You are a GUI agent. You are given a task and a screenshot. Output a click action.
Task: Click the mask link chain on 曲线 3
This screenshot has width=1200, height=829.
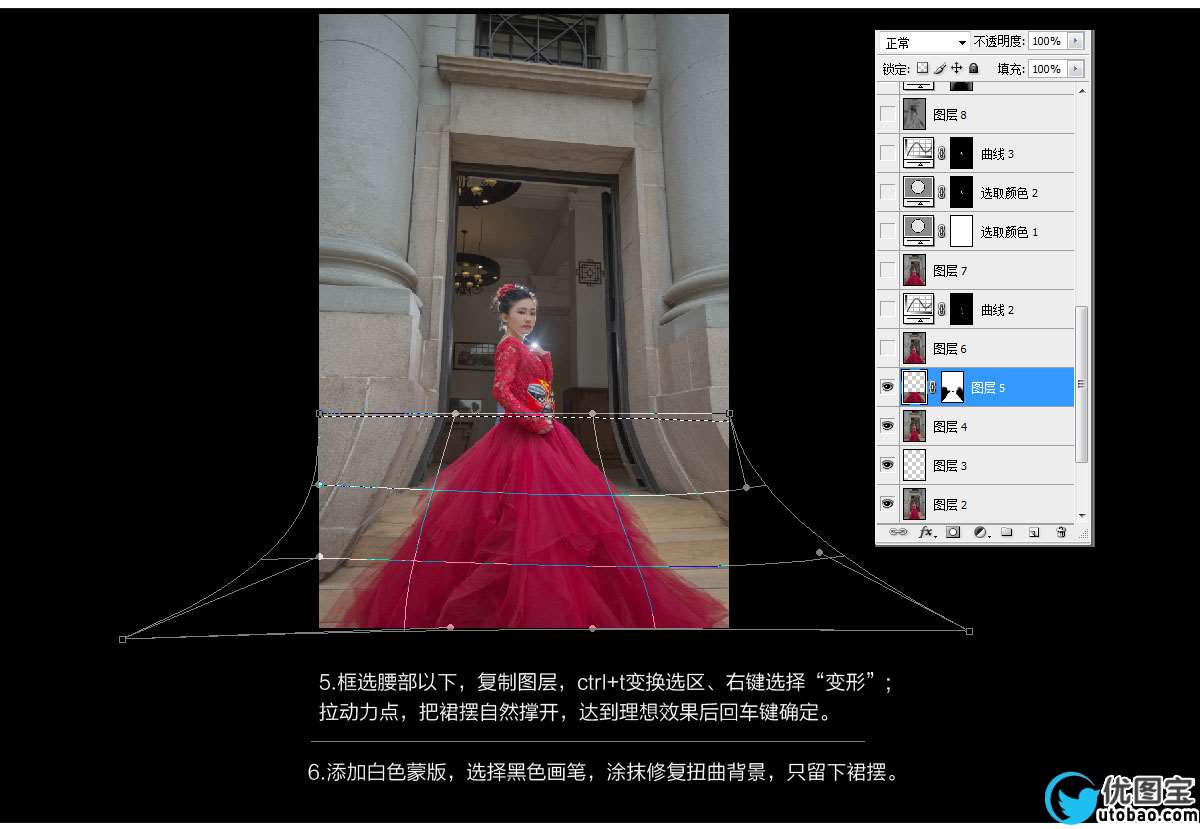[942, 154]
